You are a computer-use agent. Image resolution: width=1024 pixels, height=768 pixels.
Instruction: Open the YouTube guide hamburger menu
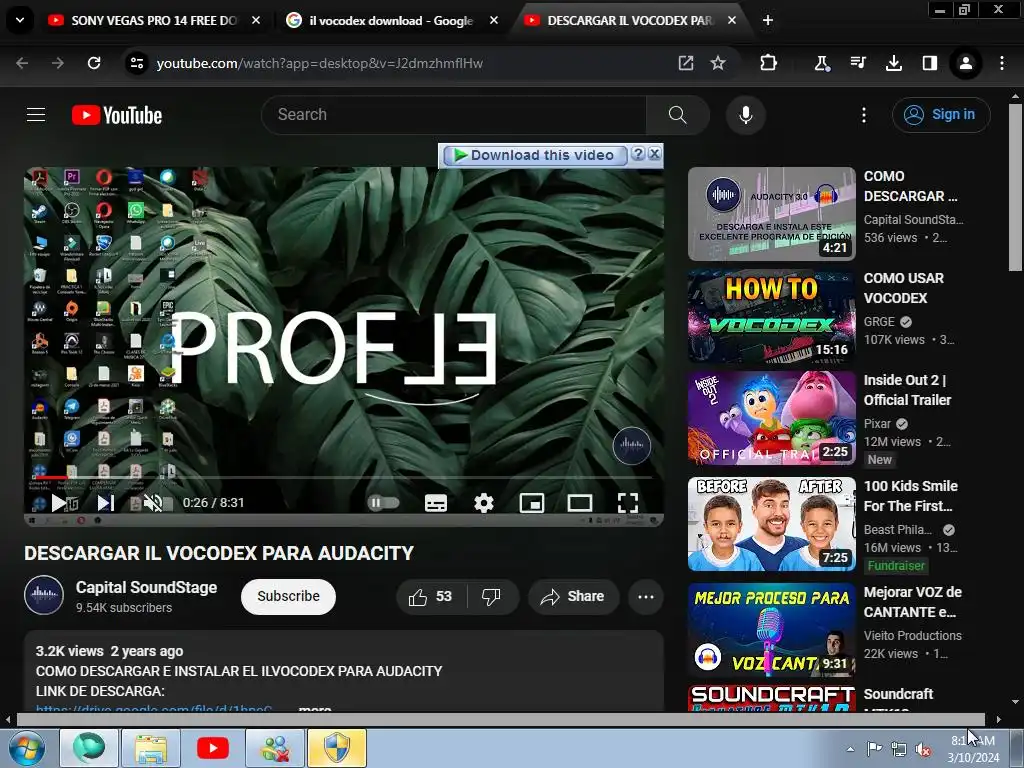click(36, 115)
